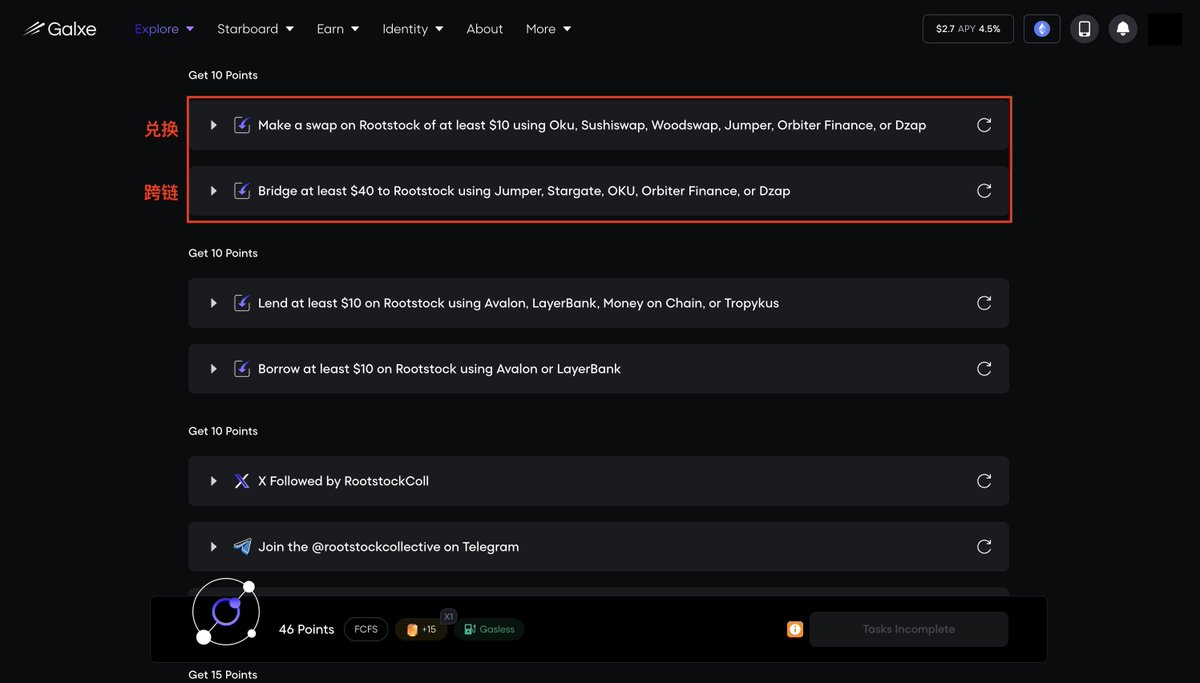Click the quest icon on the Lend task
This screenshot has width=1200, height=683.
coord(241,303)
